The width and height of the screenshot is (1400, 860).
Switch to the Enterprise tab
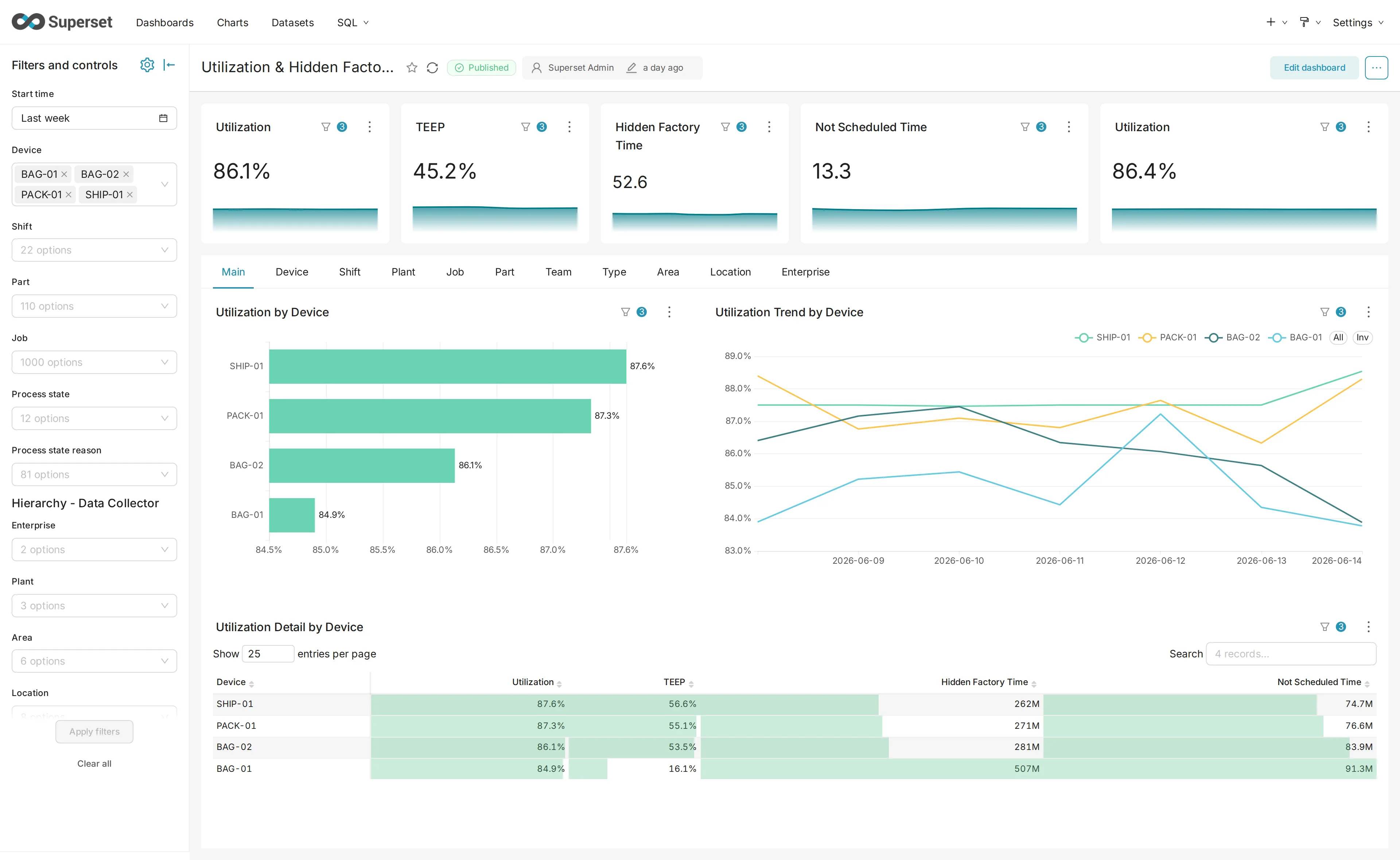tap(805, 272)
